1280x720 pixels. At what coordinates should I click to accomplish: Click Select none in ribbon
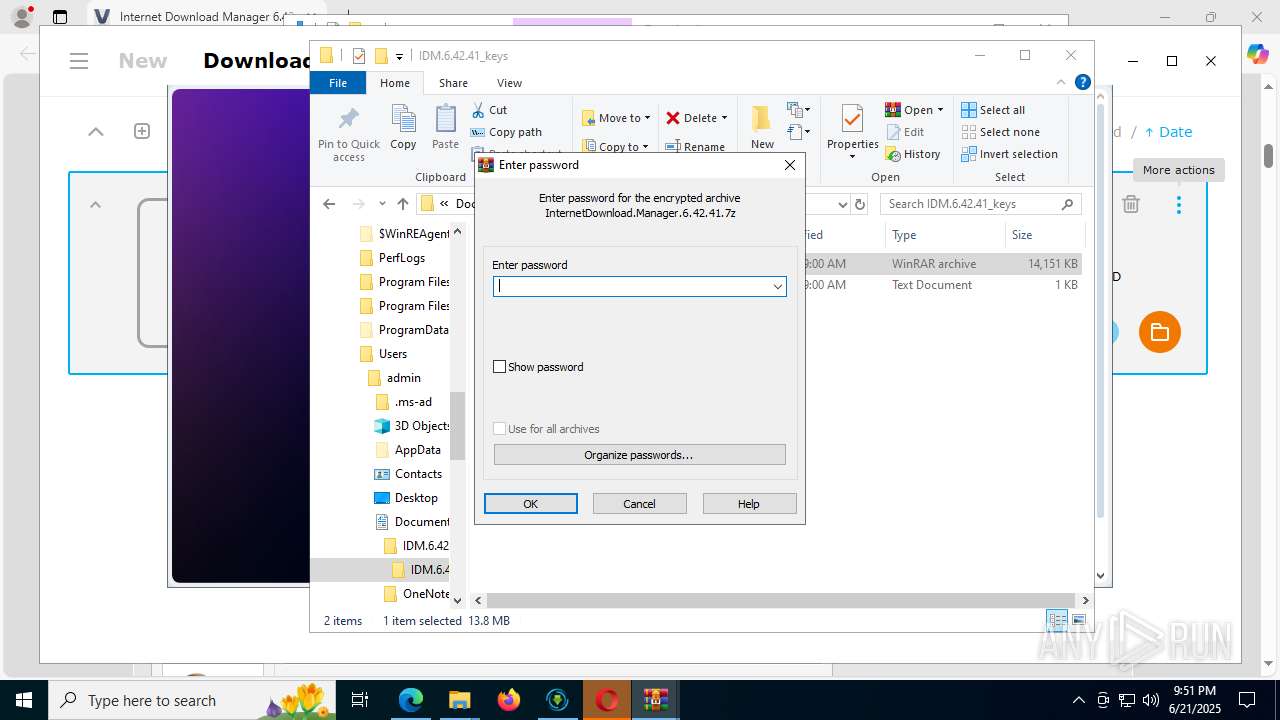pyautogui.click(x=1000, y=132)
